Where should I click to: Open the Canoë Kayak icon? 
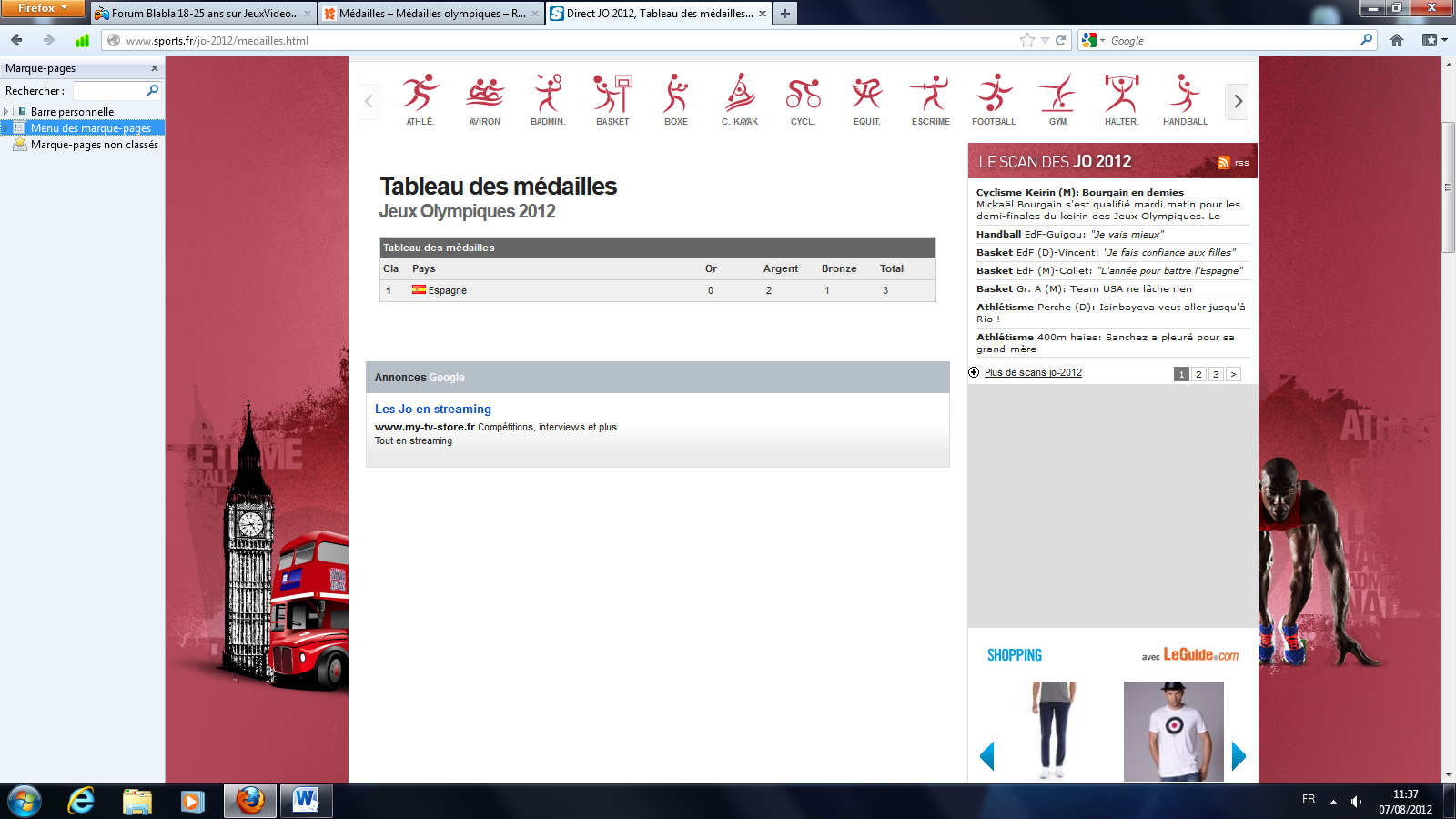tap(740, 99)
